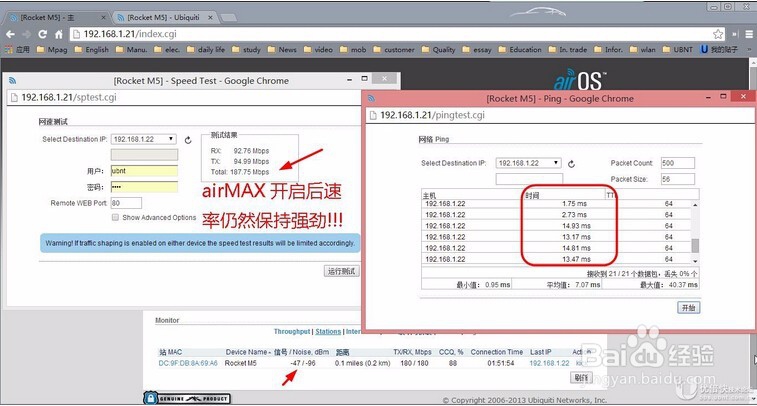Open the video bookmarks folder
Screen dimensions: 757x406
(318, 49)
